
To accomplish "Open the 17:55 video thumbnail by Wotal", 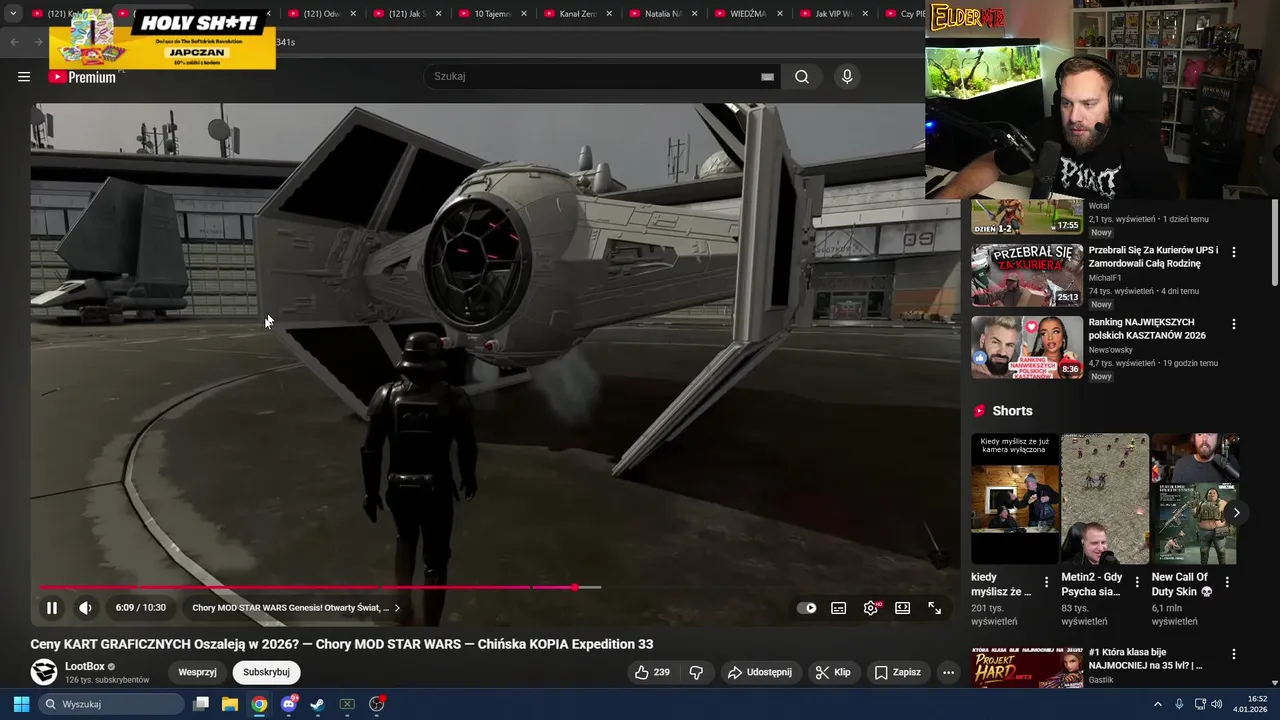I will (x=1027, y=216).
